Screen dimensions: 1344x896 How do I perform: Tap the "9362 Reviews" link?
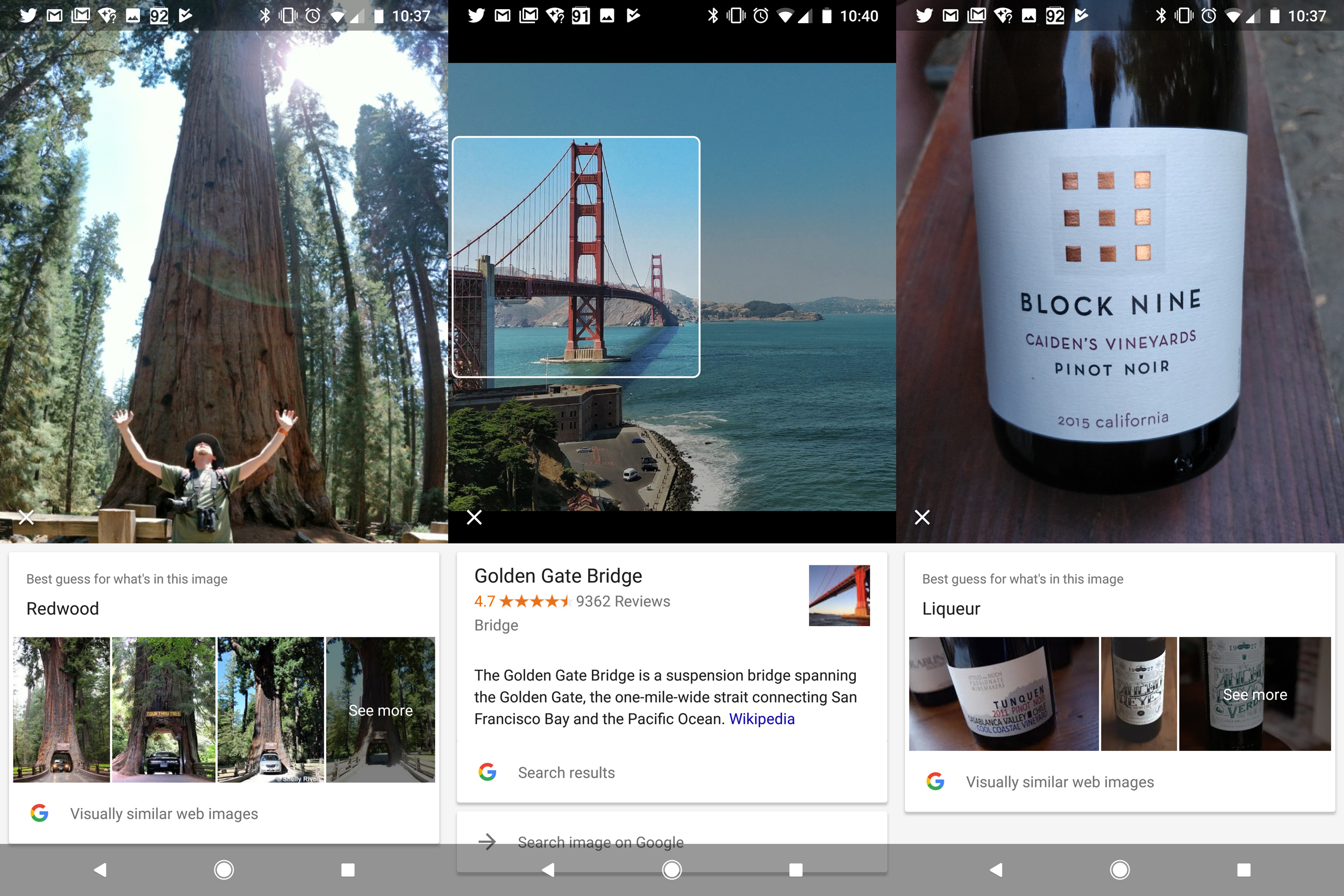point(623,601)
